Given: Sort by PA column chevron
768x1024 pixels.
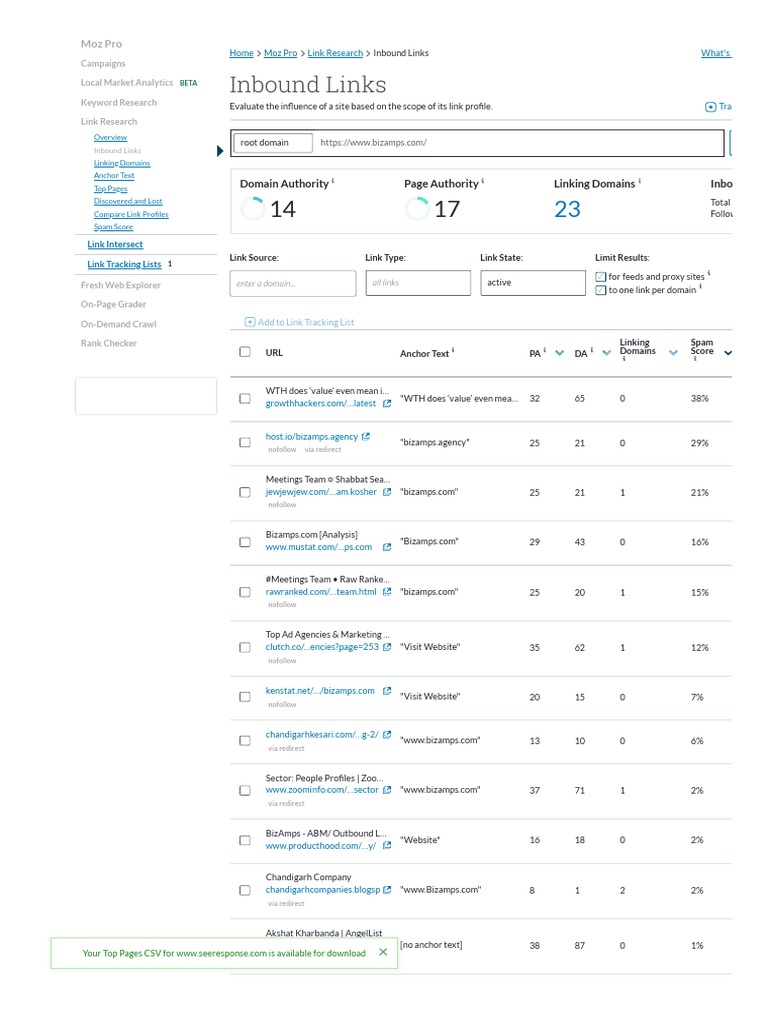Looking at the screenshot, I should (x=560, y=353).
